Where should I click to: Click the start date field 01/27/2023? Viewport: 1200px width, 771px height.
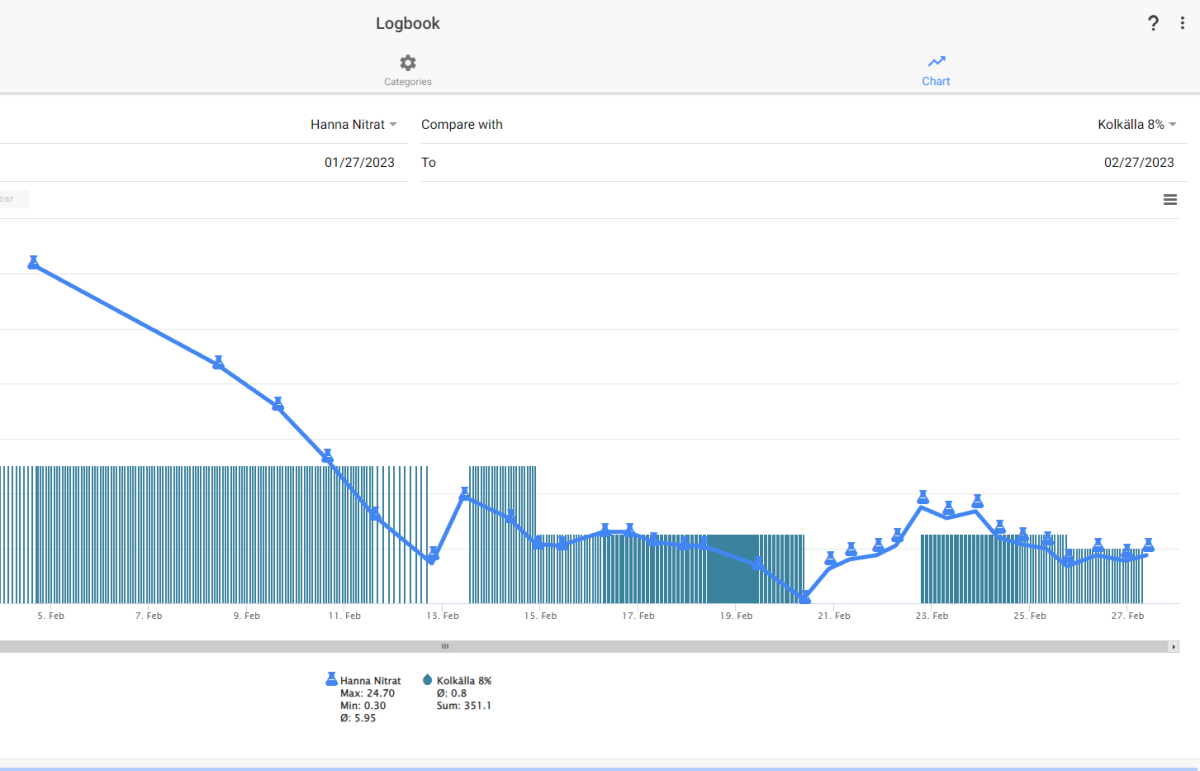200,162
